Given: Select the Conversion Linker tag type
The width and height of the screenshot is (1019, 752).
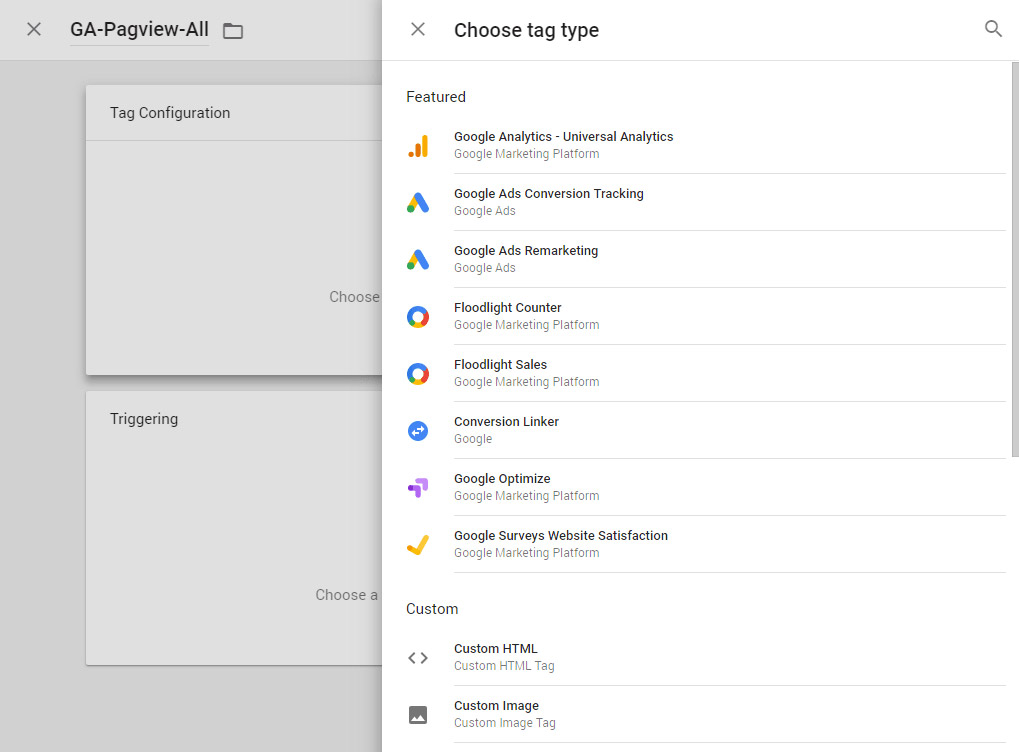Looking at the screenshot, I should pos(706,430).
